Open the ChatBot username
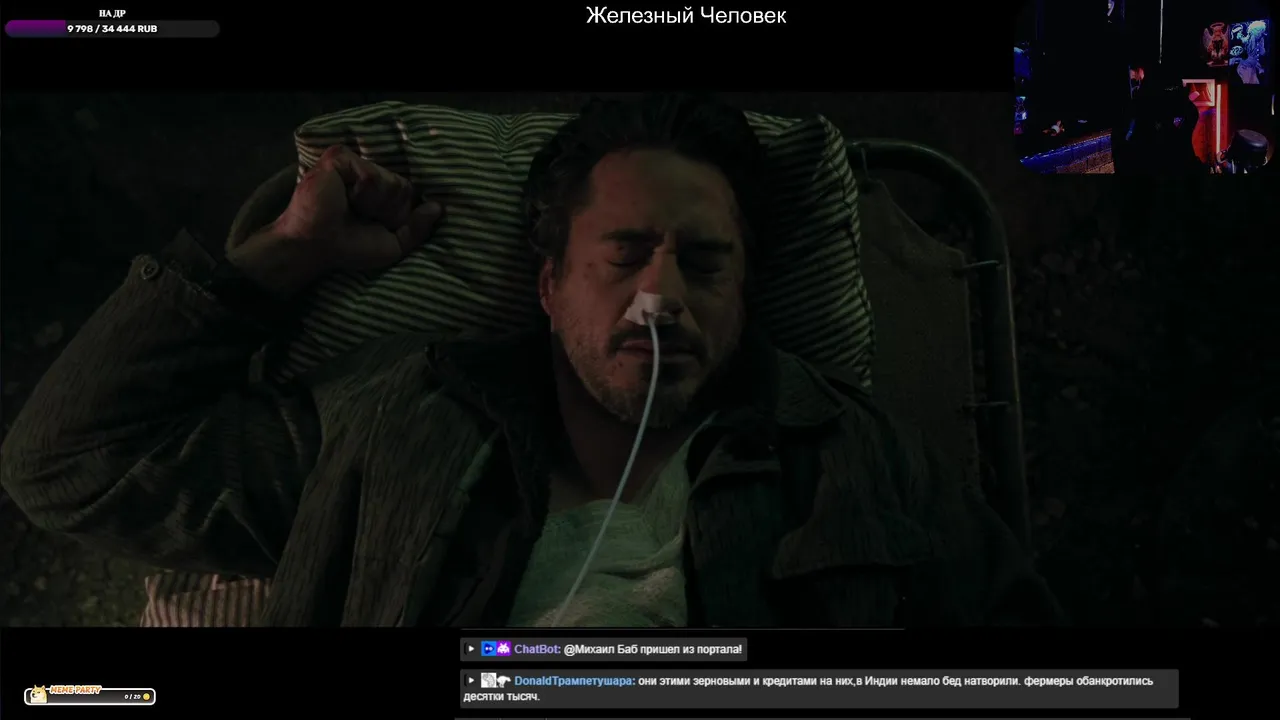Viewport: 1280px width, 720px height. (x=537, y=650)
